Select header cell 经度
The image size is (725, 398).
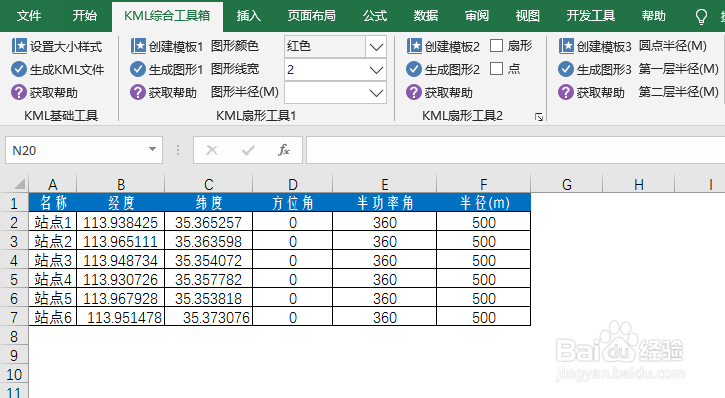tap(120, 202)
